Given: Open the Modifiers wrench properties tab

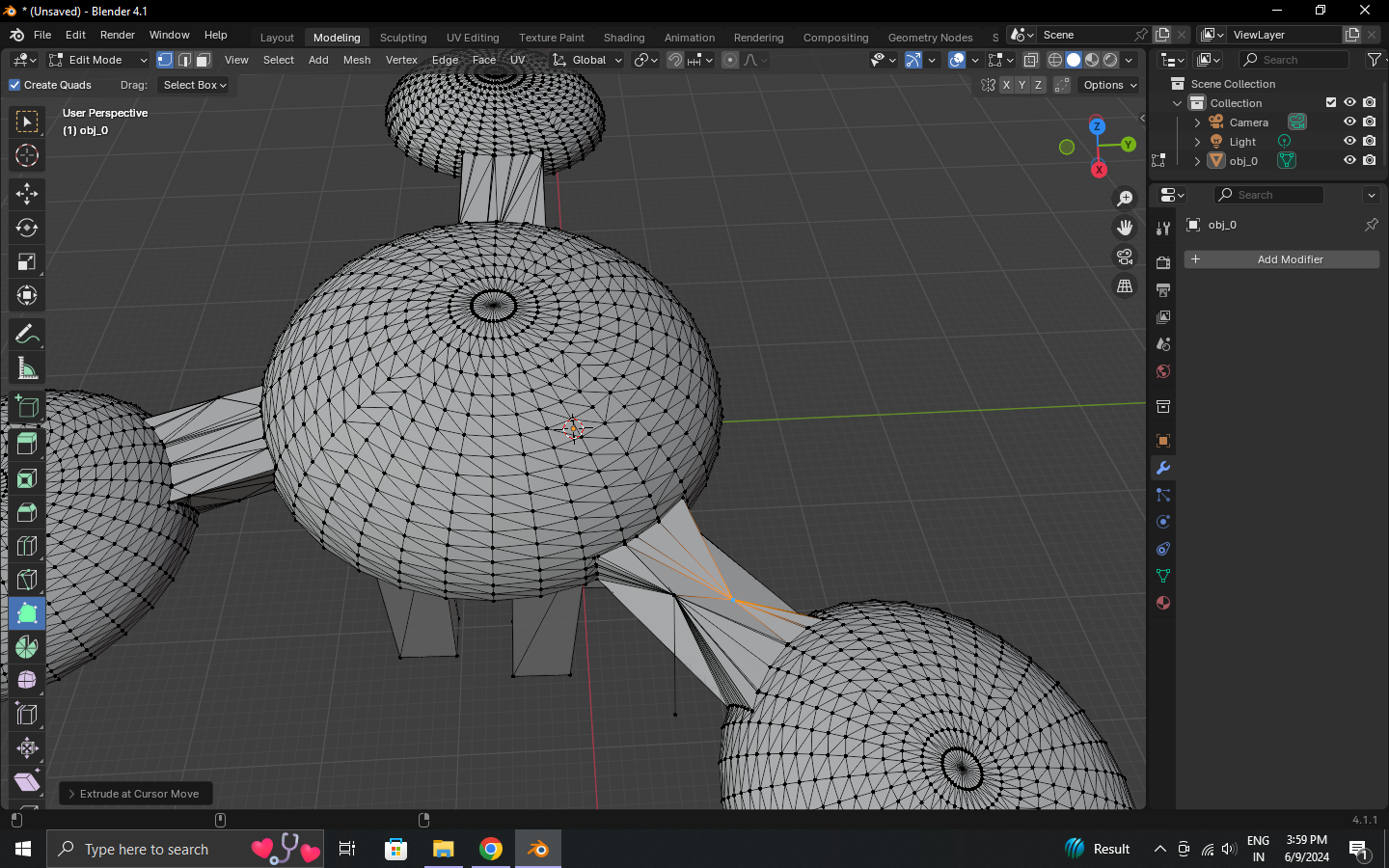Looking at the screenshot, I should (x=1163, y=468).
